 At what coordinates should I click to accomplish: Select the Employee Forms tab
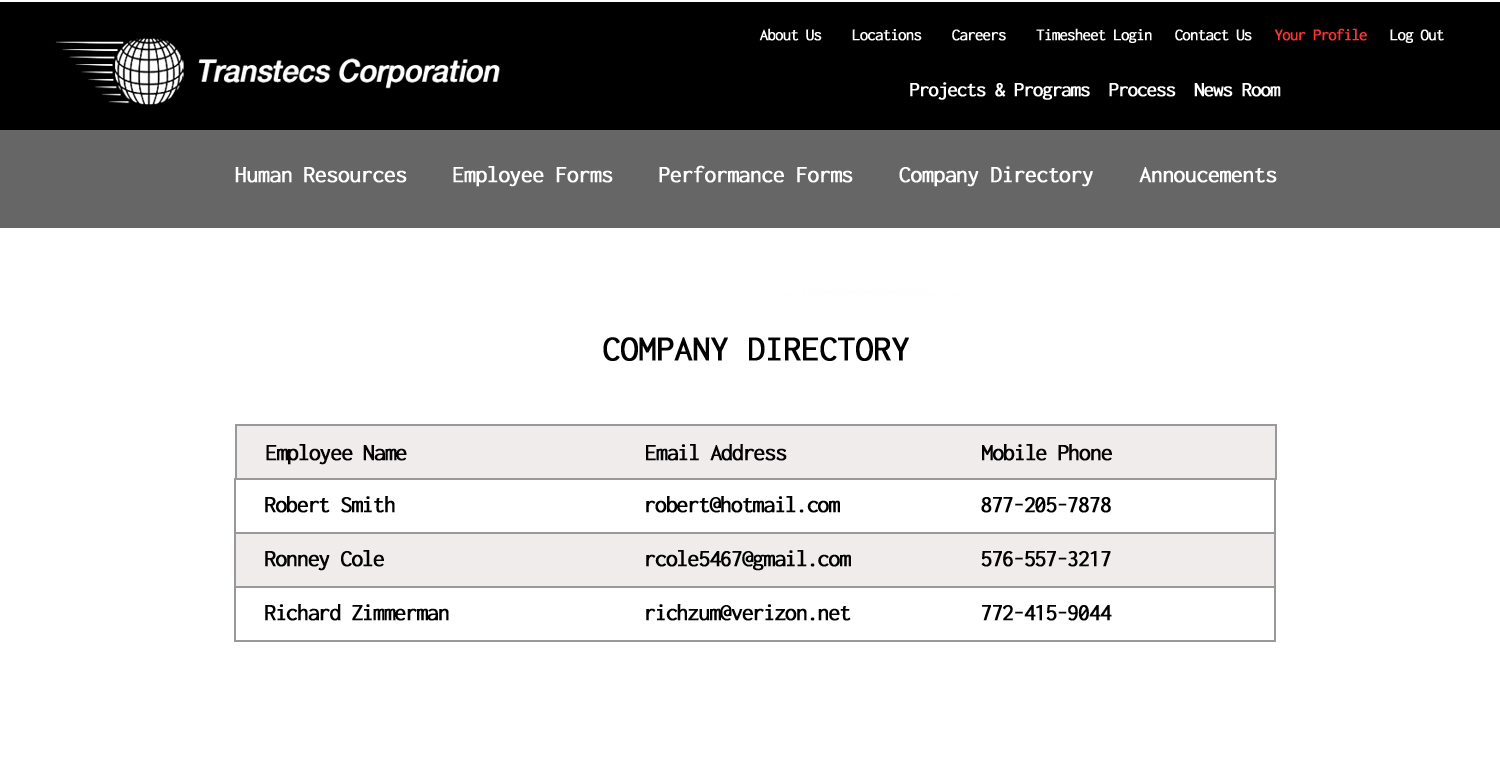click(x=532, y=175)
